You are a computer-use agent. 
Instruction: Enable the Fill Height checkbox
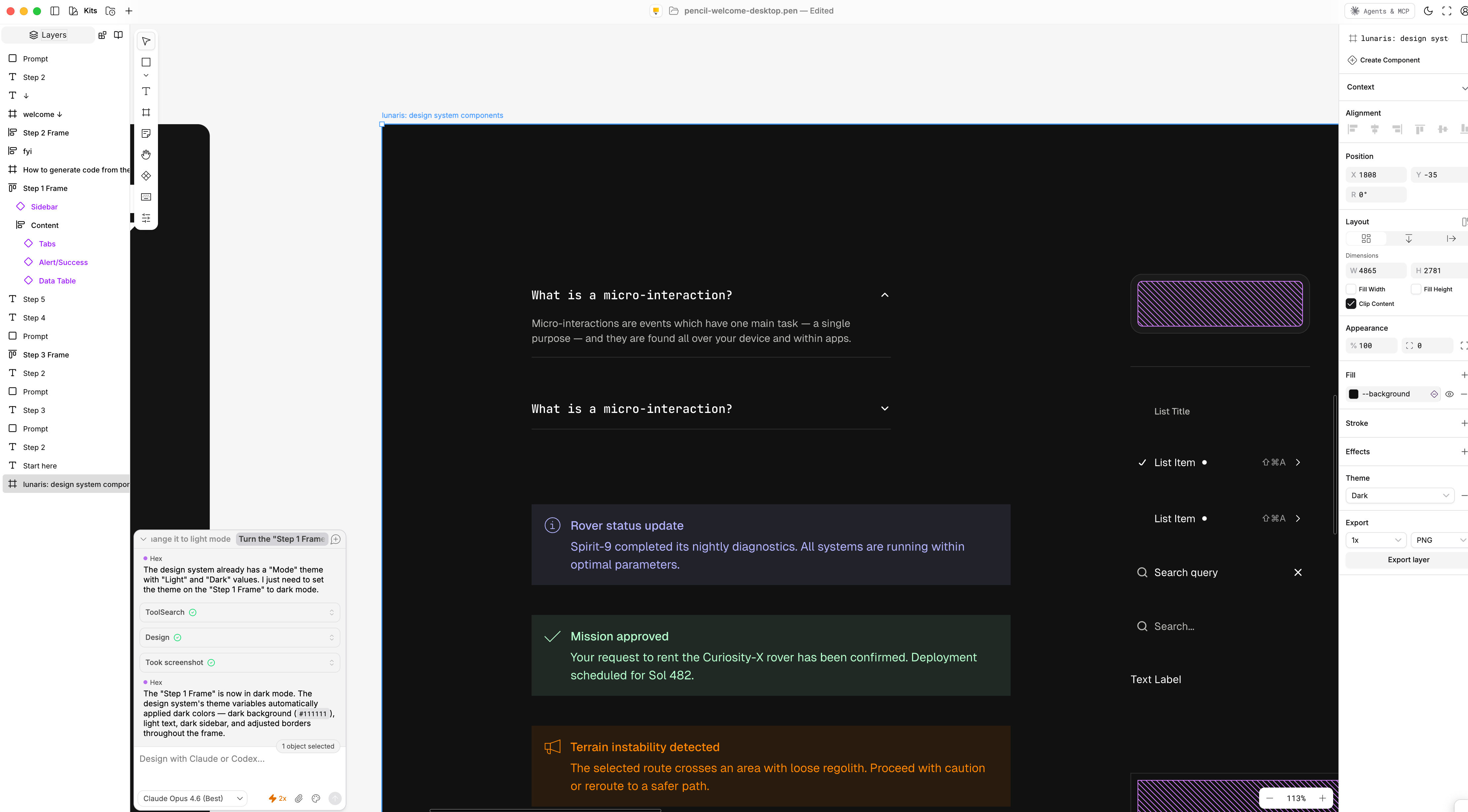1415,289
